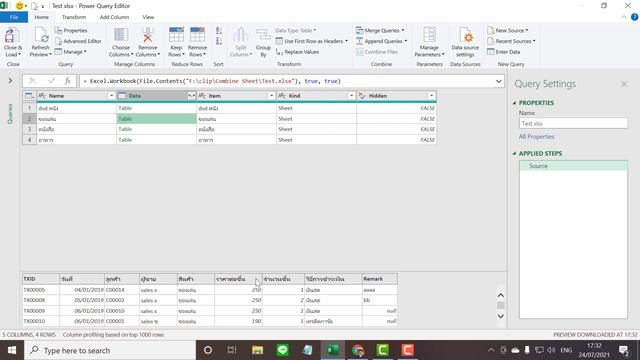Click the table select-all corner icon
The height and width of the screenshot is (360, 640).
pos(29,96)
